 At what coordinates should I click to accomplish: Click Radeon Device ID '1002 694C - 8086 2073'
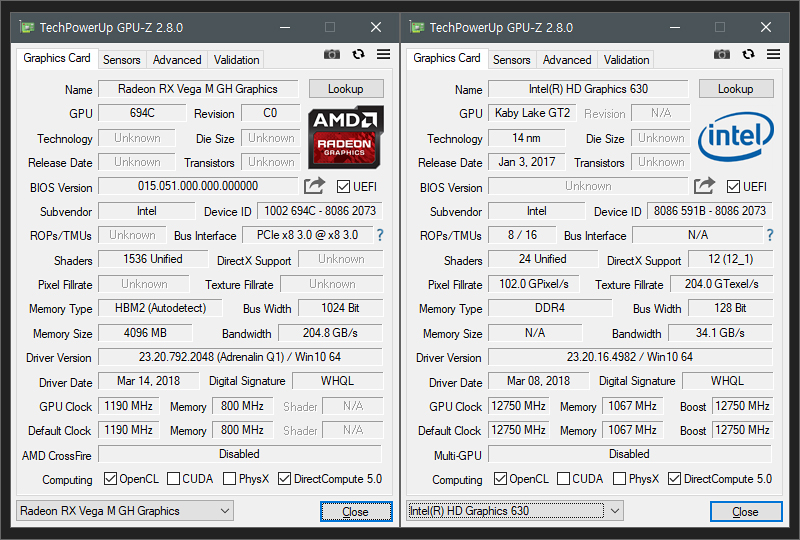[320, 211]
